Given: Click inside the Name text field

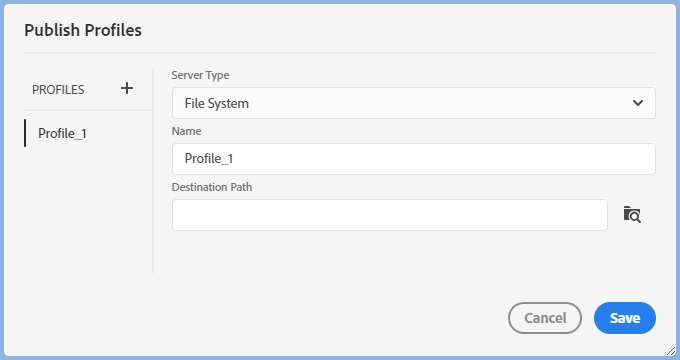Looking at the screenshot, I should (x=414, y=159).
